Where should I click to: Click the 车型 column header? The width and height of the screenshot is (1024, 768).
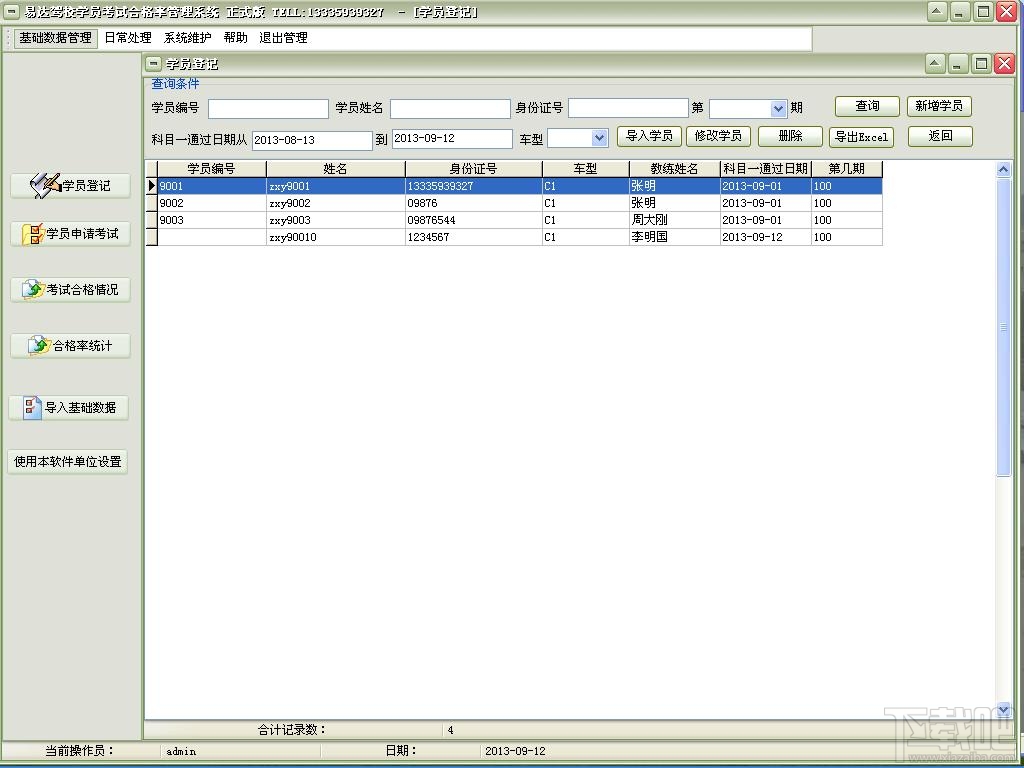click(586, 168)
